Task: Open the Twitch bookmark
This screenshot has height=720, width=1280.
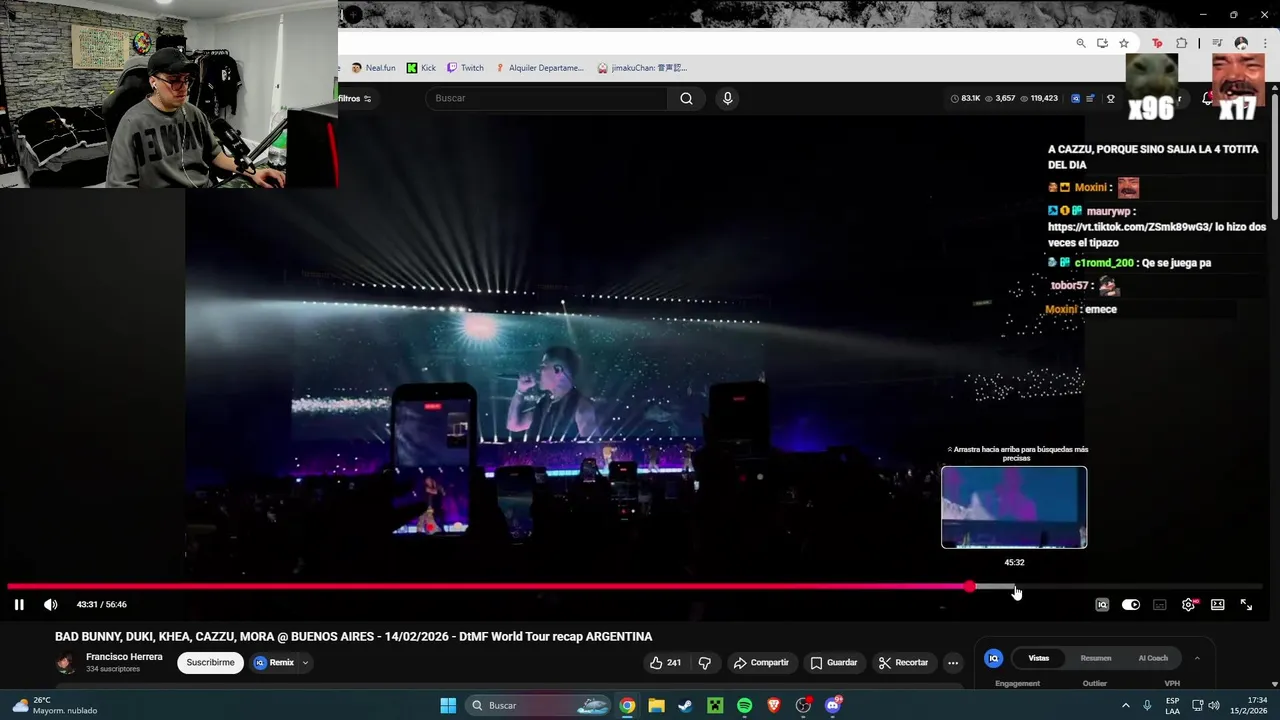Action: (465, 68)
